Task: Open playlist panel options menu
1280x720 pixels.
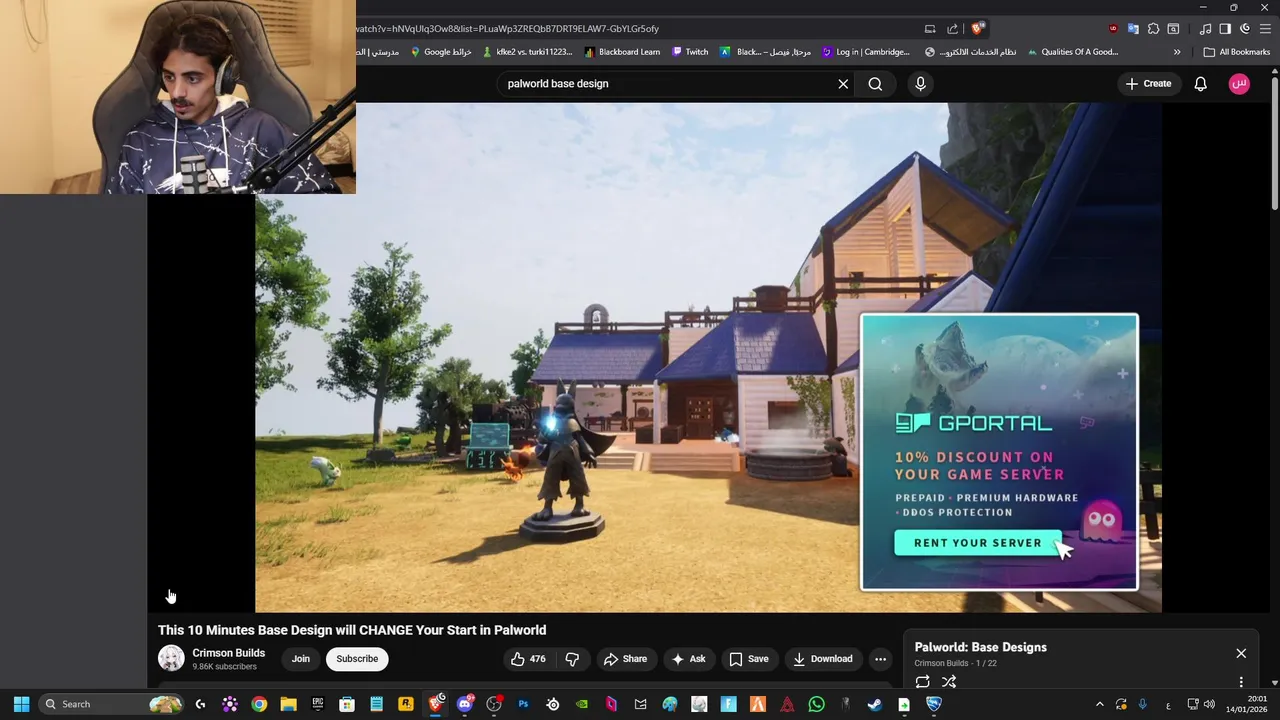Action: (1241, 682)
